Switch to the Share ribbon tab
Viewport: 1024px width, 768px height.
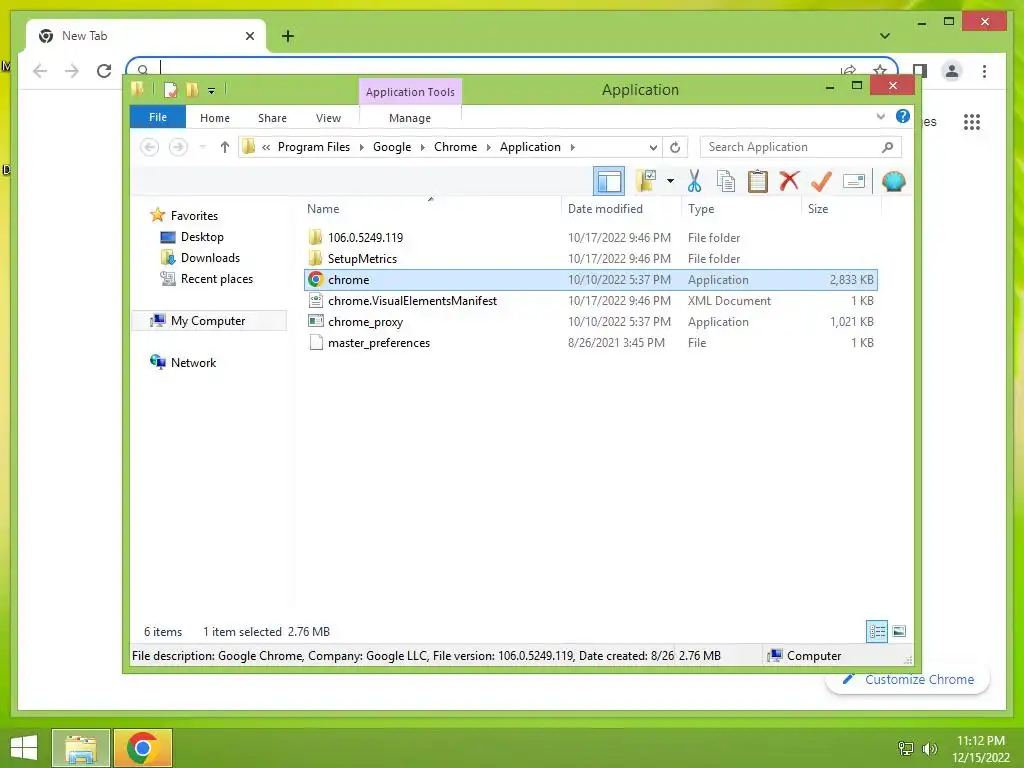(272, 118)
